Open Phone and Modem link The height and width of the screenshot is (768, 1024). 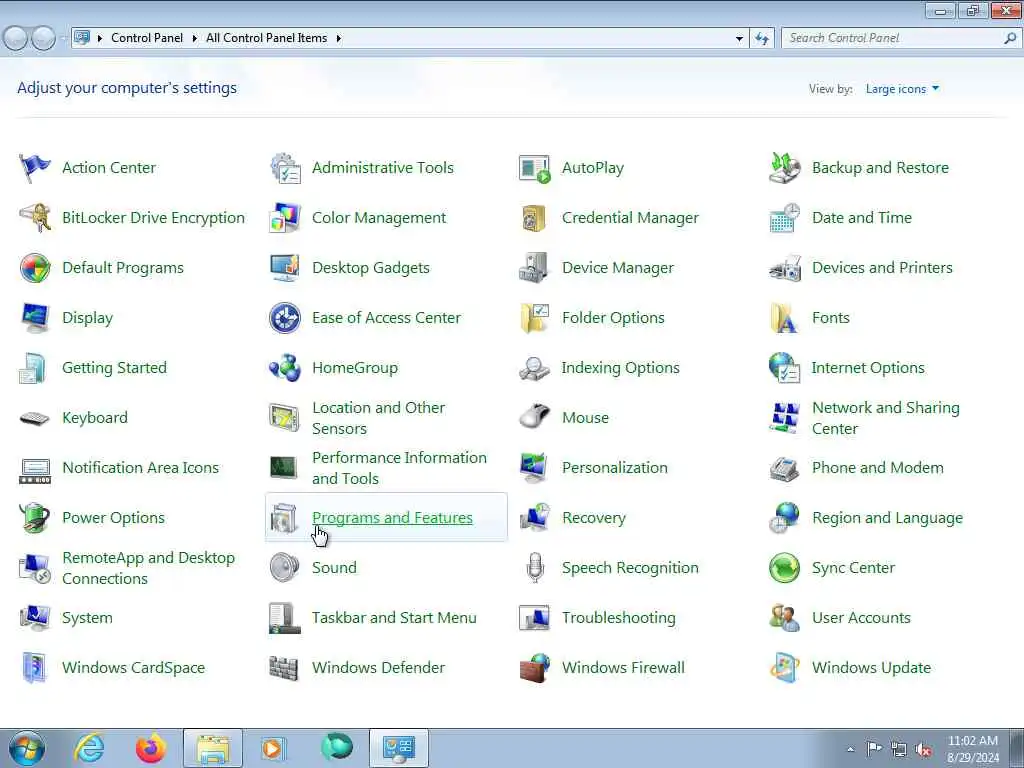point(878,468)
